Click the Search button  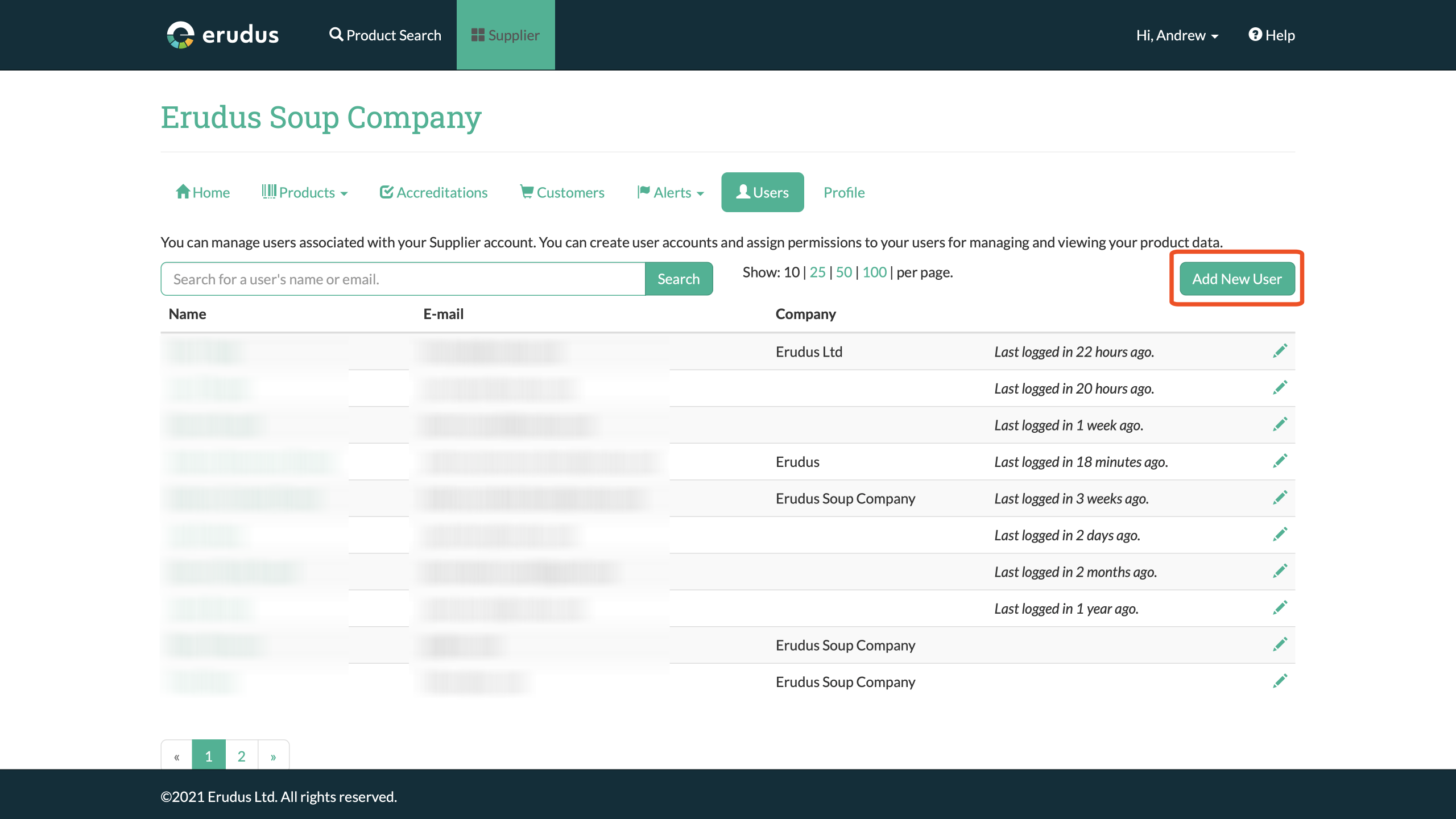[x=679, y=279]
